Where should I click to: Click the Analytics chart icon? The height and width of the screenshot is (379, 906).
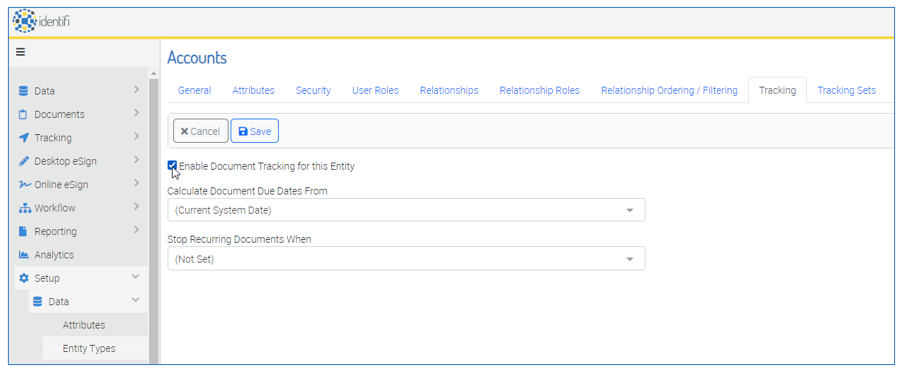(23, 255)
